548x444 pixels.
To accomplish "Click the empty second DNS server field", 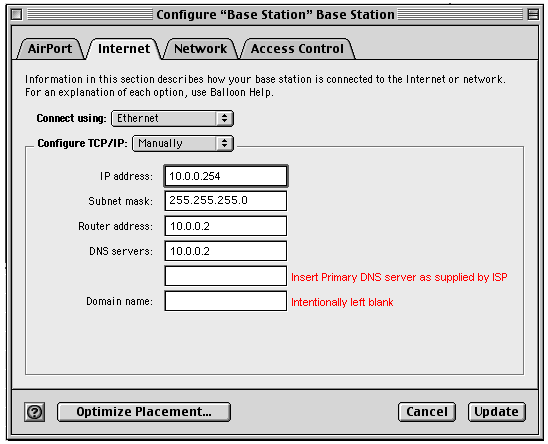I will coord(226,276).
